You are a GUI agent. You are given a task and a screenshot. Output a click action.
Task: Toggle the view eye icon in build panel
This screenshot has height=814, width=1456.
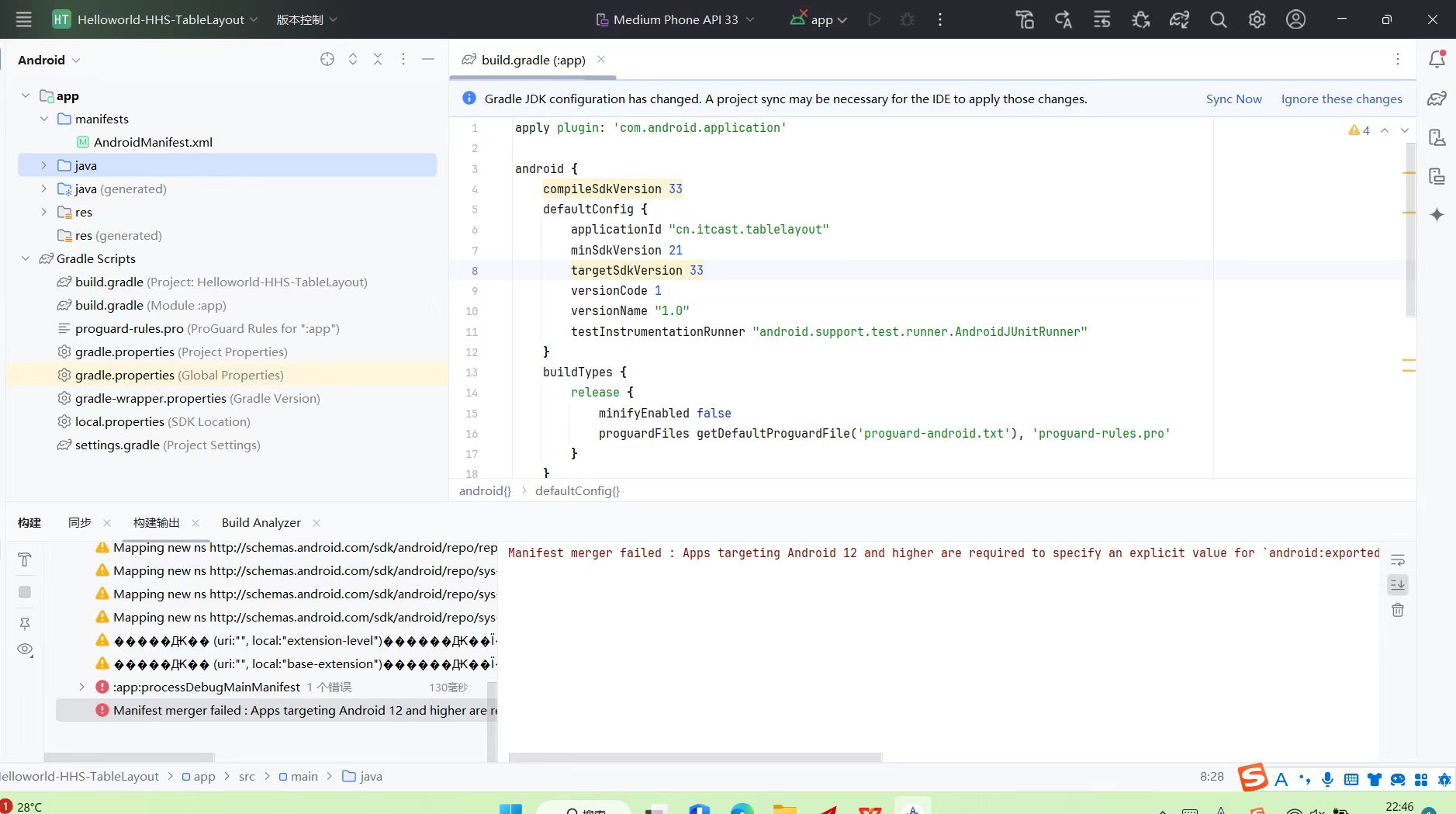pos(25,649)
